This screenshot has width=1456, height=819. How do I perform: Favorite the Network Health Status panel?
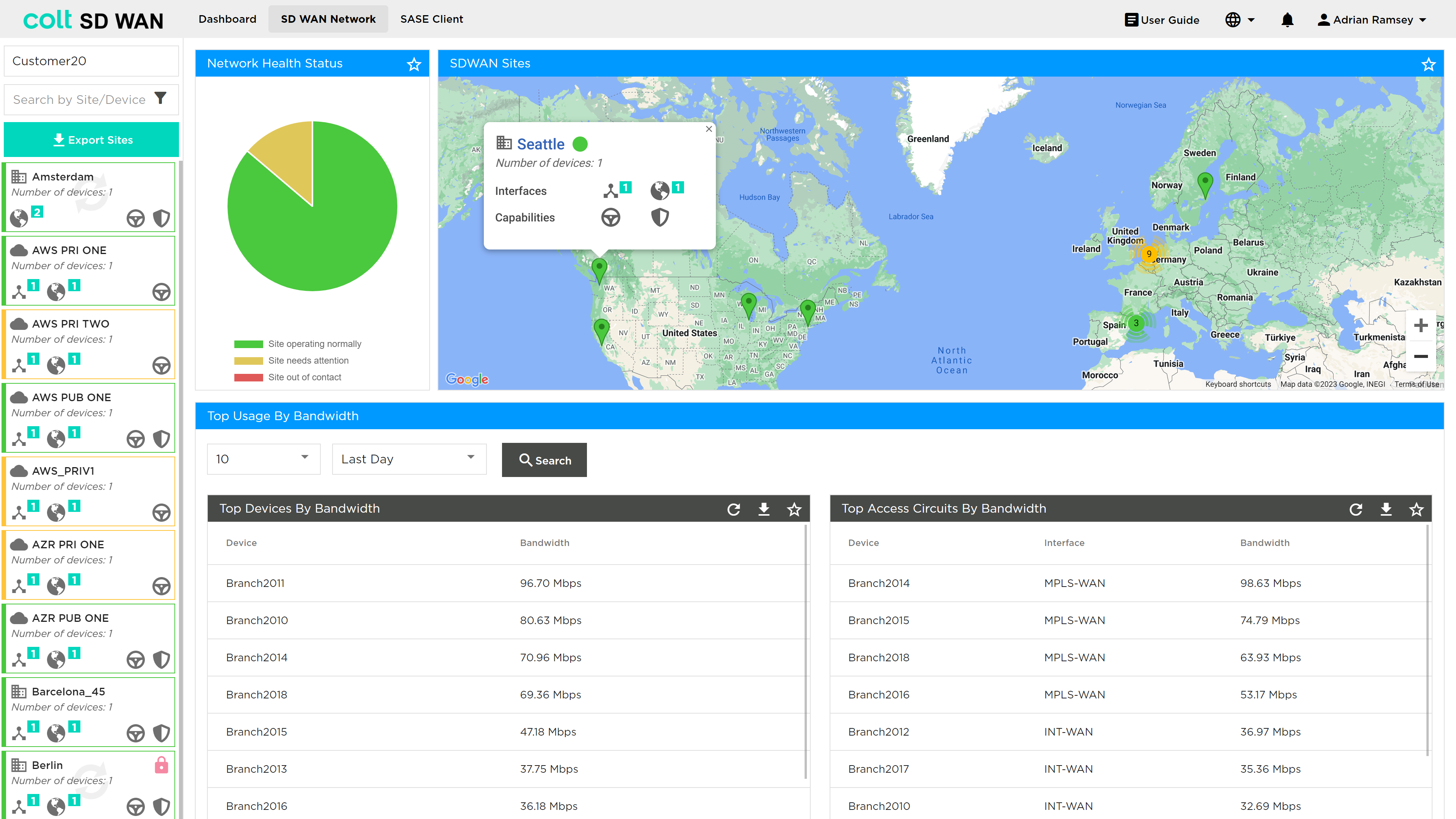414,64
